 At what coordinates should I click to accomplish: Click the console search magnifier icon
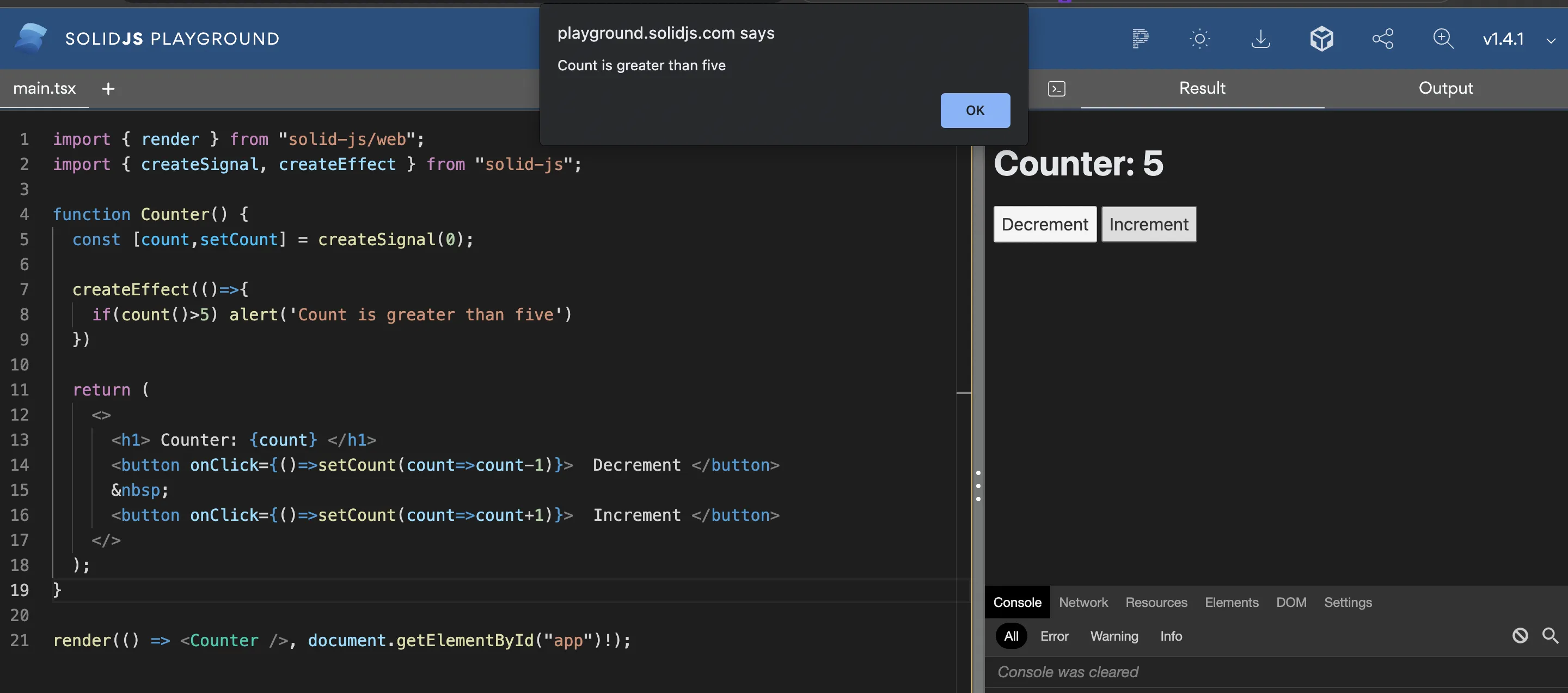coord(1551,636)
